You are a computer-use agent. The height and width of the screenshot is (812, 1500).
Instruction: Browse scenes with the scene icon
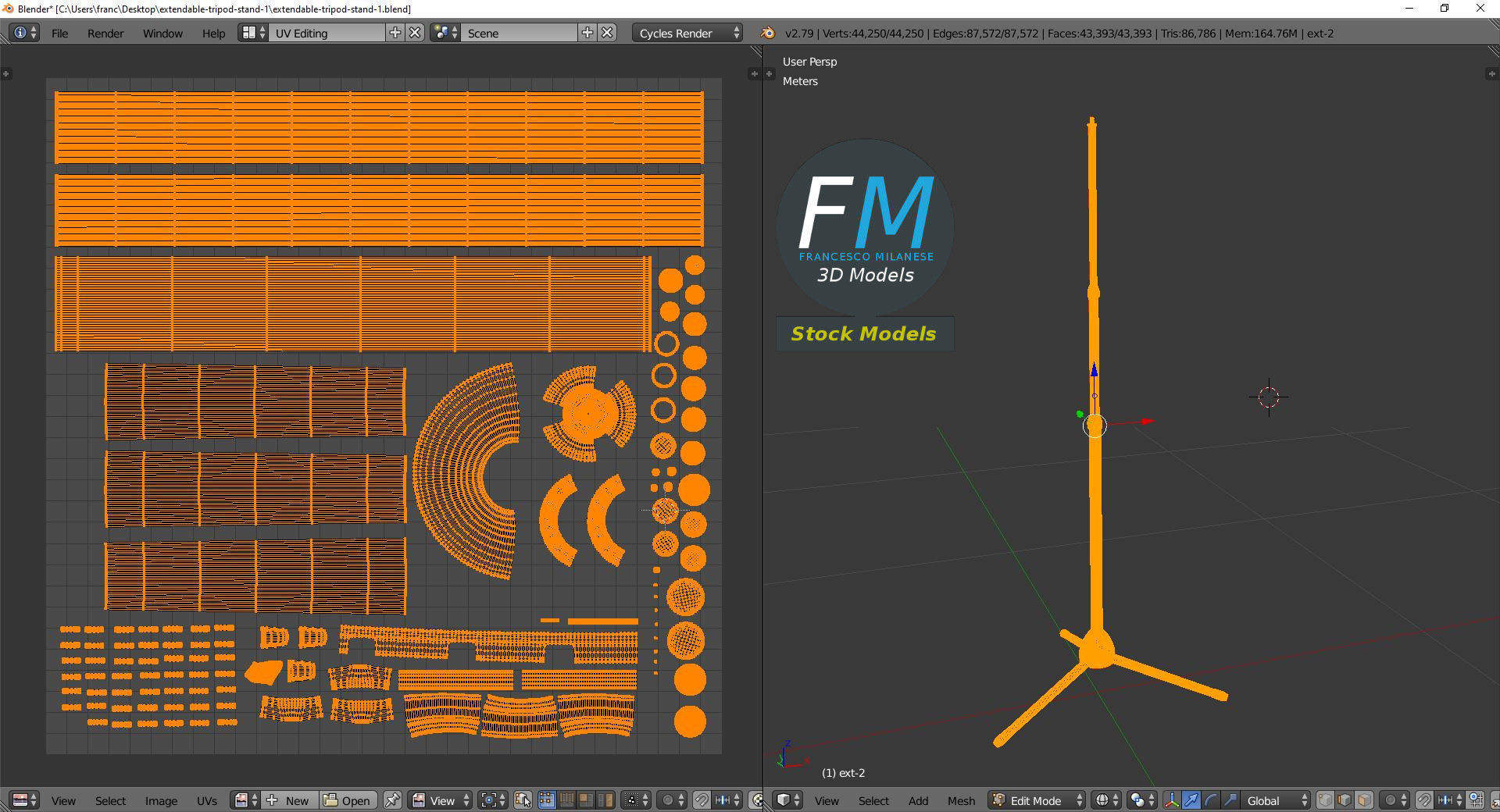[x=445, y=33]
